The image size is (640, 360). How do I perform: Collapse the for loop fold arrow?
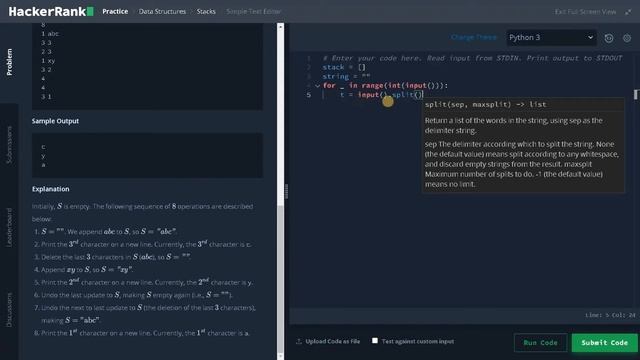317,86
